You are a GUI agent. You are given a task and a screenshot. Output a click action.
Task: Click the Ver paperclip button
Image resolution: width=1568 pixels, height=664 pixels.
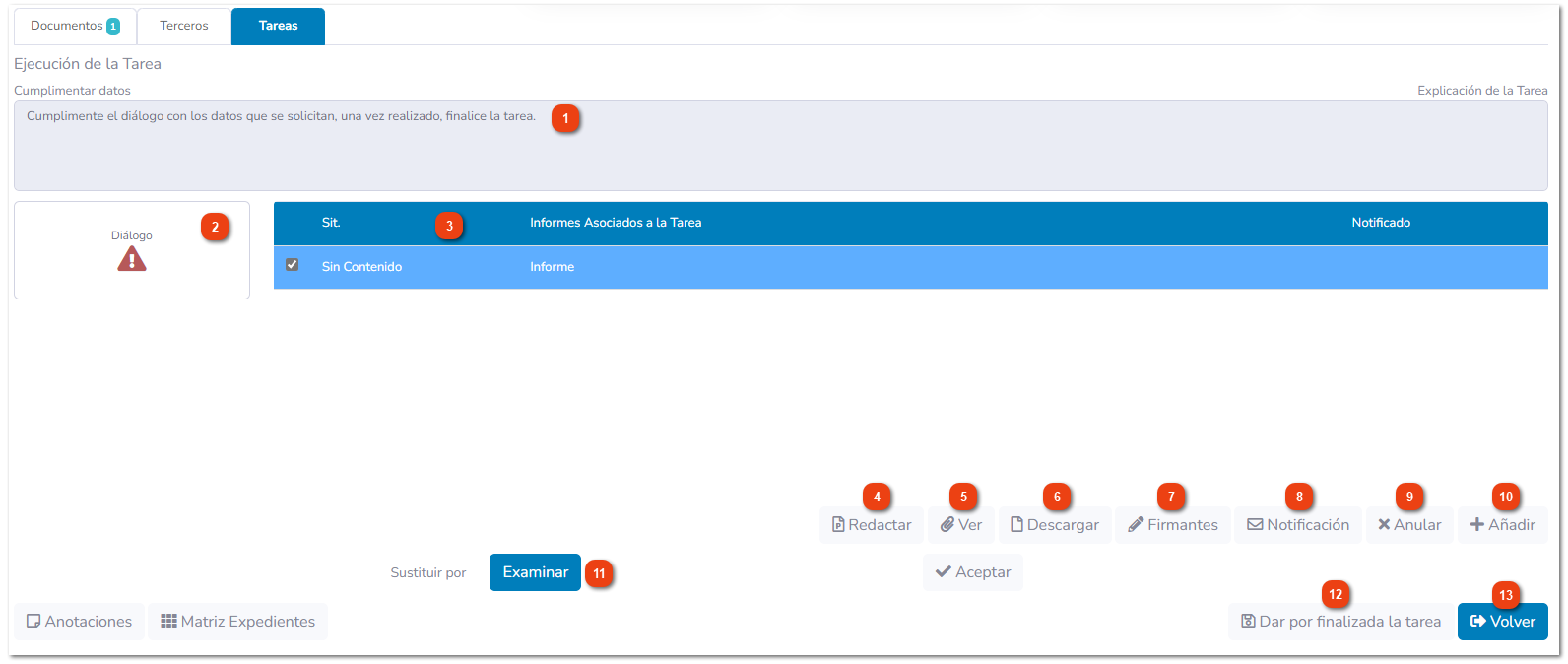[961, 525]
